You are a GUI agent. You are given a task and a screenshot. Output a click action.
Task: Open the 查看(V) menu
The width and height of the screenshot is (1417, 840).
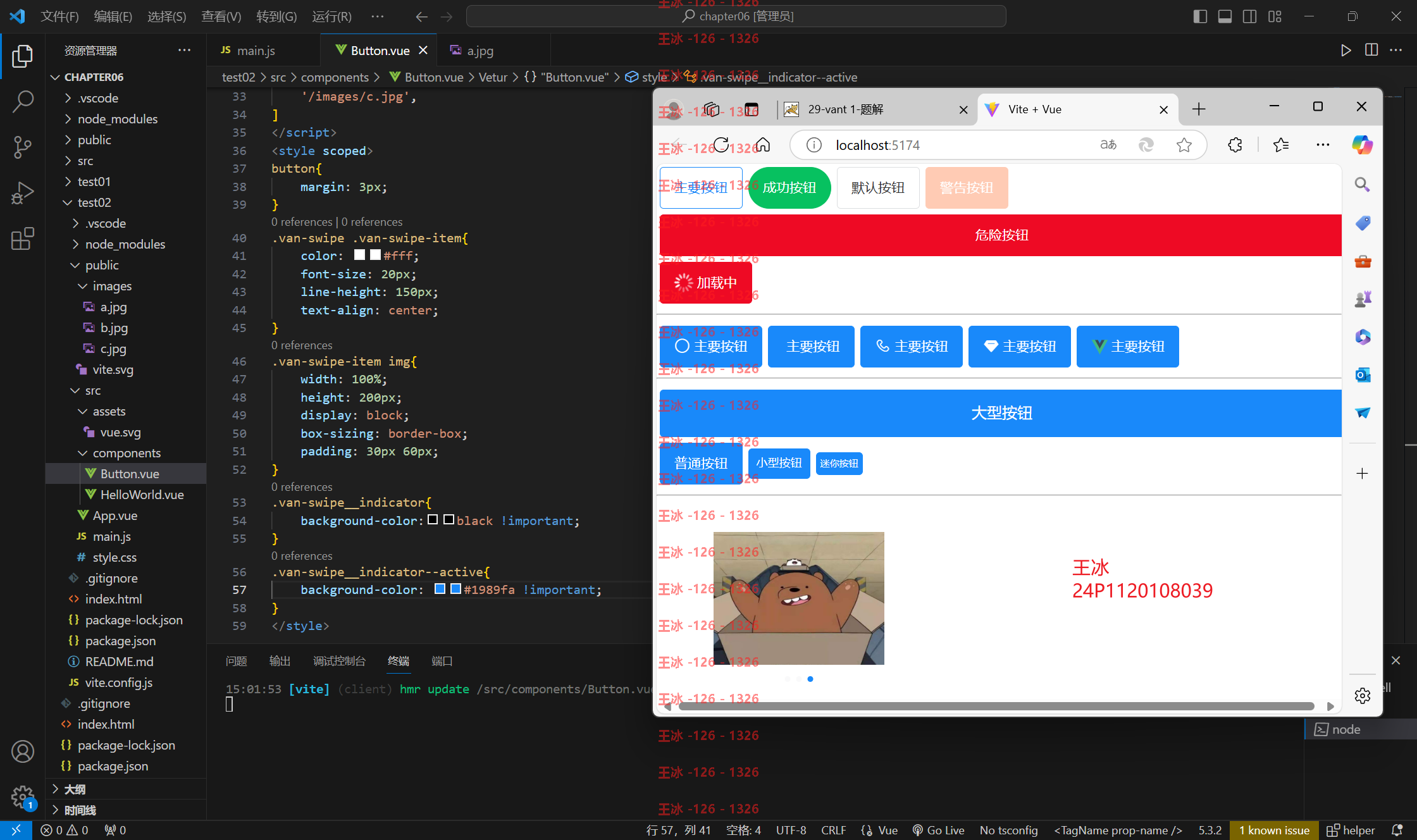tap(221, 16)
